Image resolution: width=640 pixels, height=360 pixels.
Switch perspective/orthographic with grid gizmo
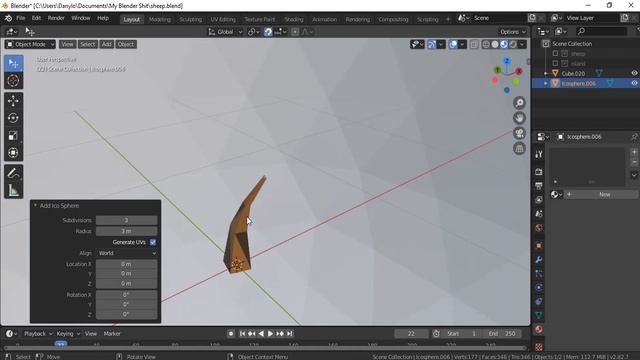[x=519, y=148]
